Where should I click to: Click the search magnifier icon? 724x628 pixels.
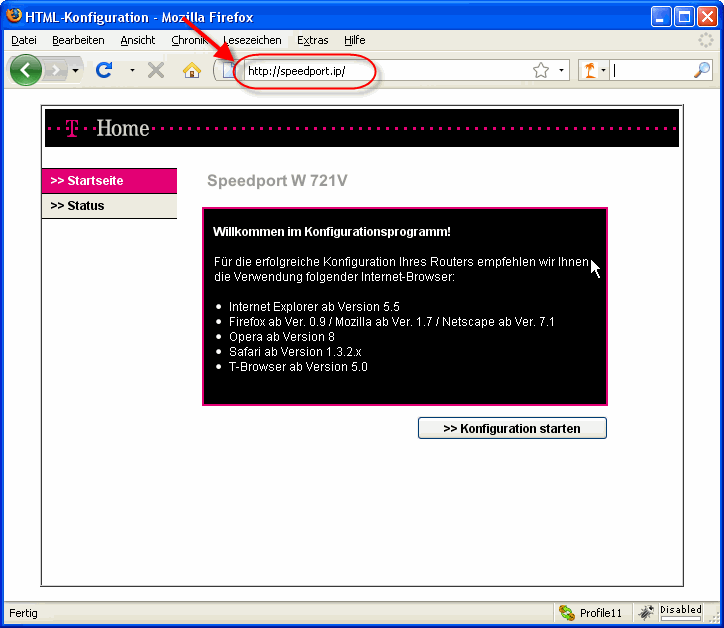click(702, 70)
